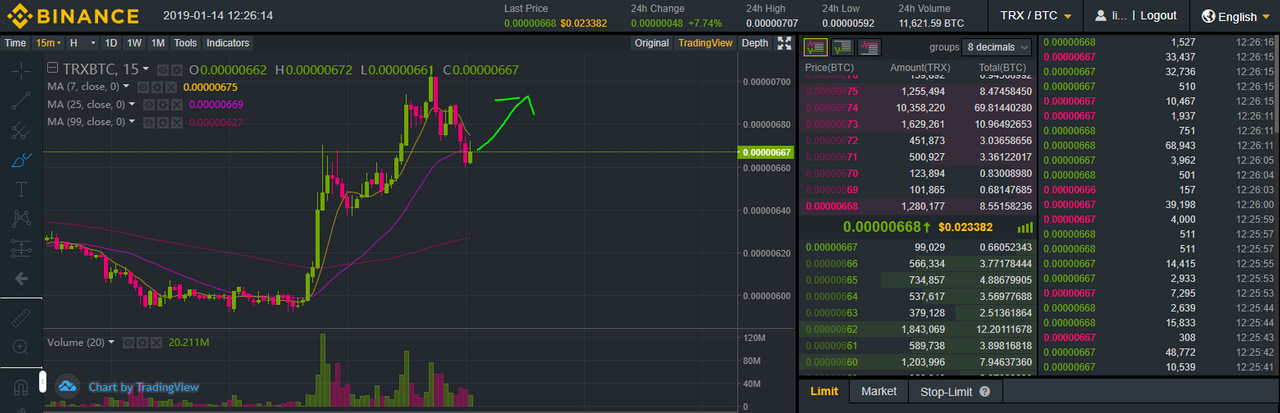
Task: Set chart interval to 1W
Action: (x=134, y=43)
